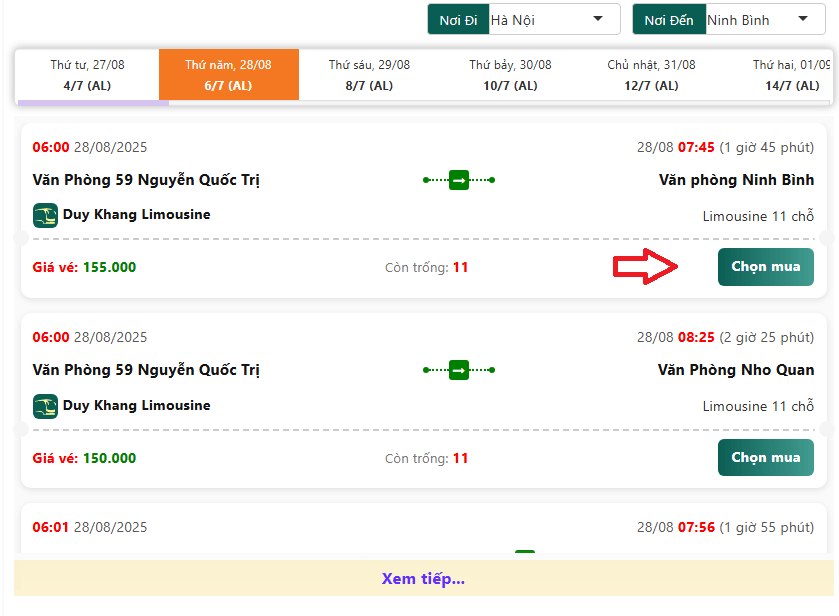Select the Thứ năm, 28/08 date tab
The width and height of the screenshot is (839, 616).
228,75
